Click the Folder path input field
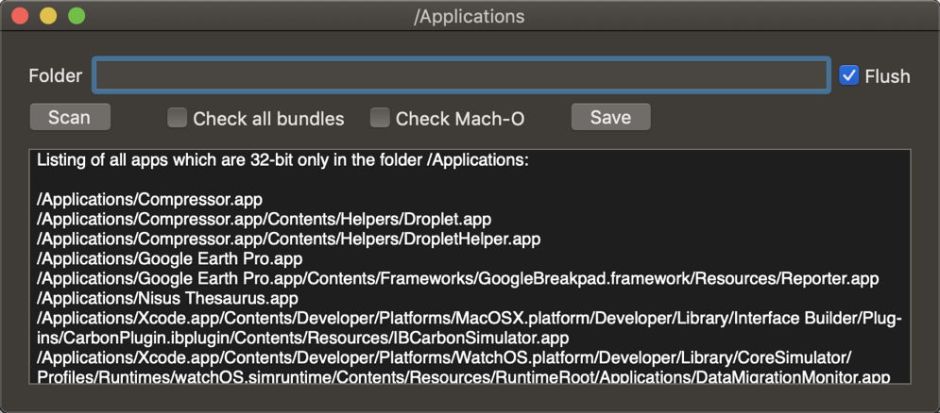This screenshot has width=940, height=413. point(460,76)
